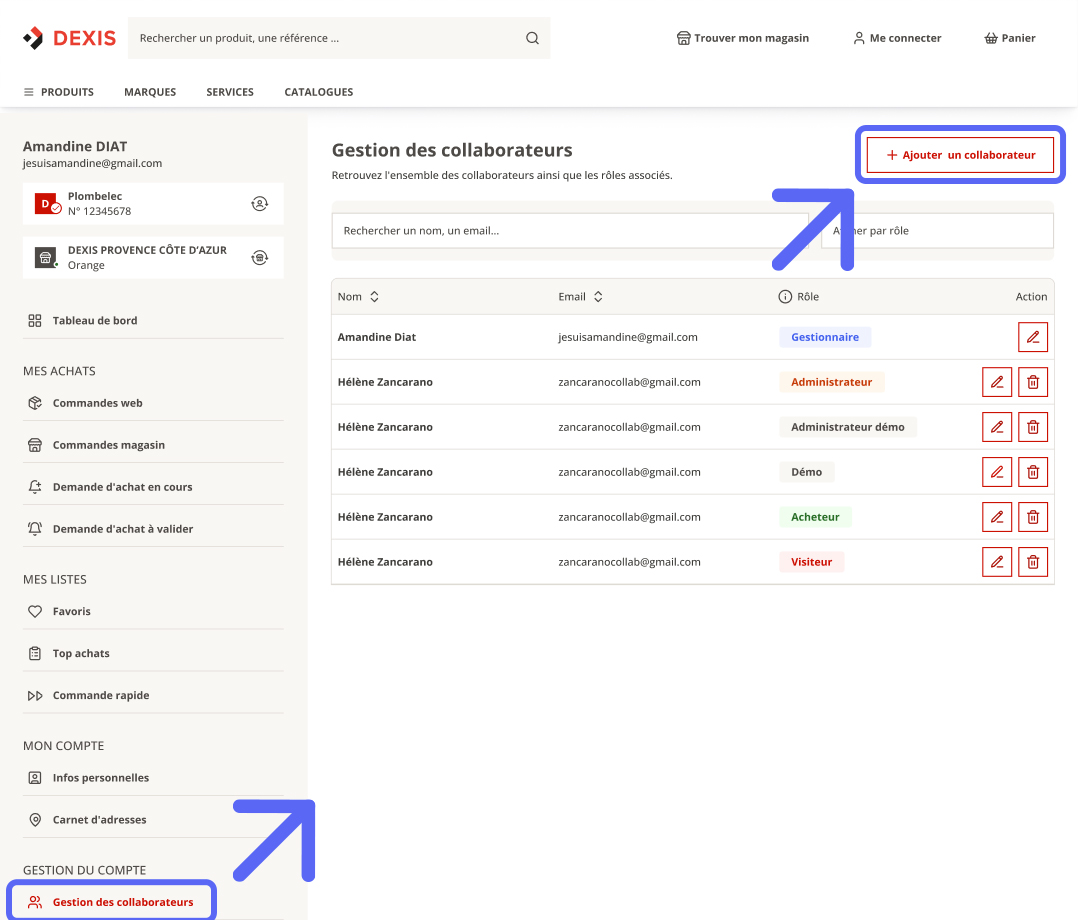Open Tableau de bord

[x=153, y=320]
